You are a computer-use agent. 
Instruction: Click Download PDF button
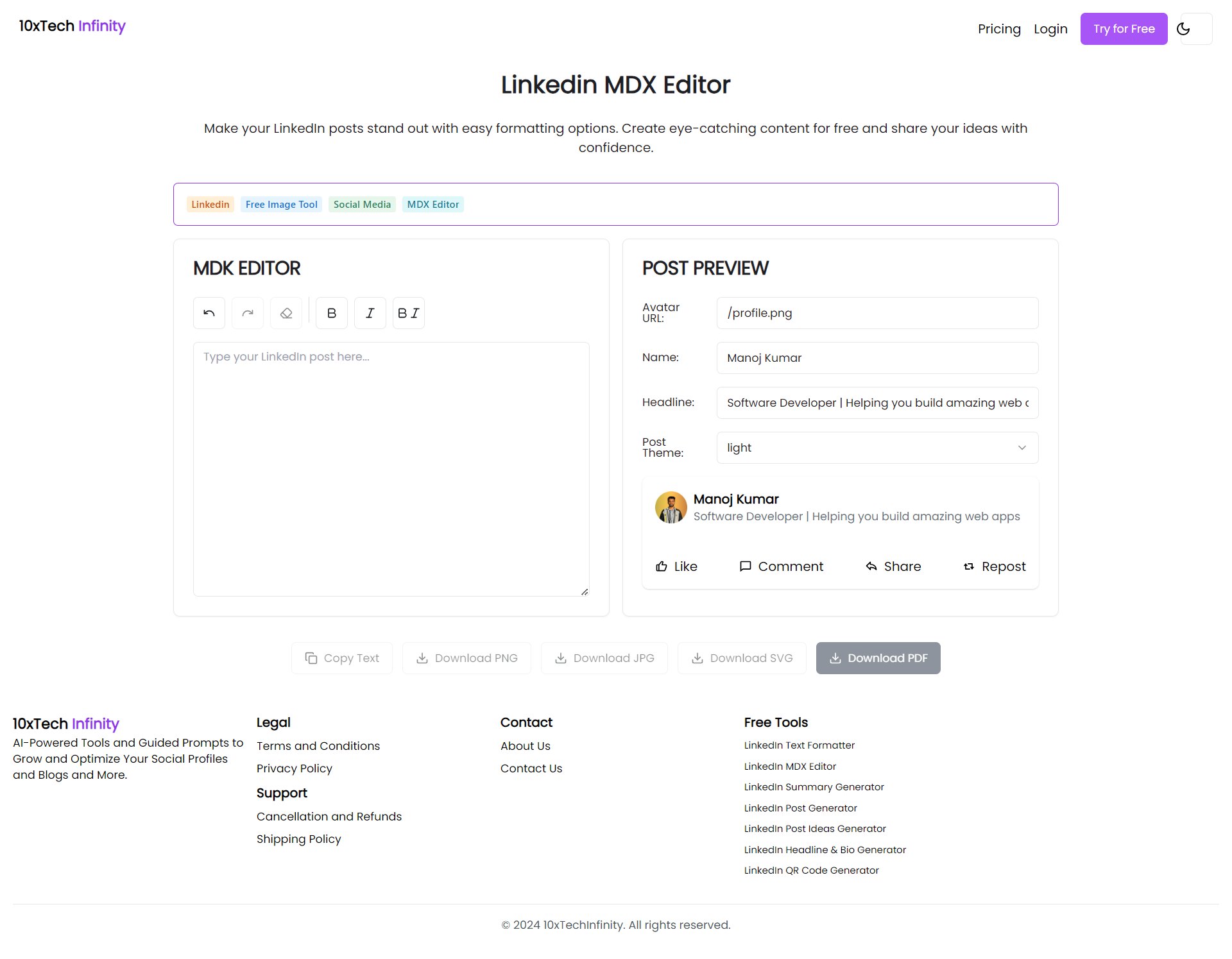pos(878,658)
